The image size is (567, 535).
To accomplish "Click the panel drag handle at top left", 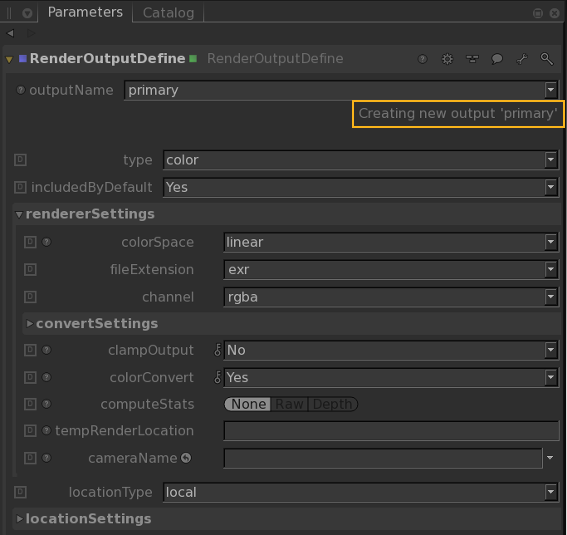I will pyautogui.click(x=9, y=13).
